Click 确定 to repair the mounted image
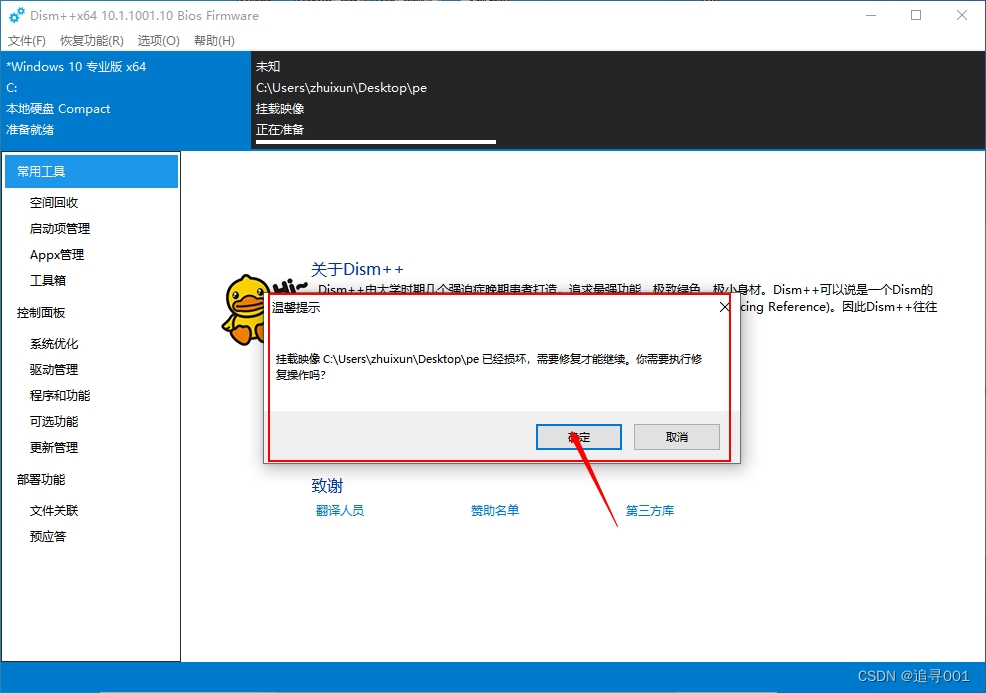Image resolution: width=986 pixels, height=693 pixels. (x=579, y=436)
